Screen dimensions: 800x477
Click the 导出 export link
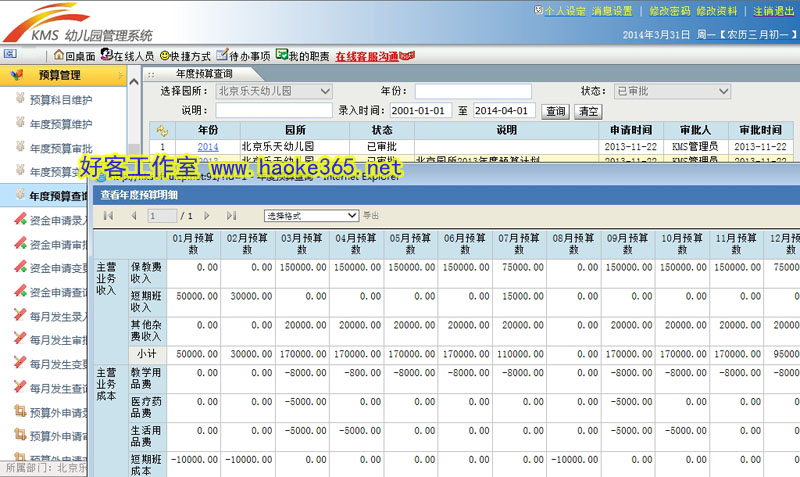coord(371,216)
